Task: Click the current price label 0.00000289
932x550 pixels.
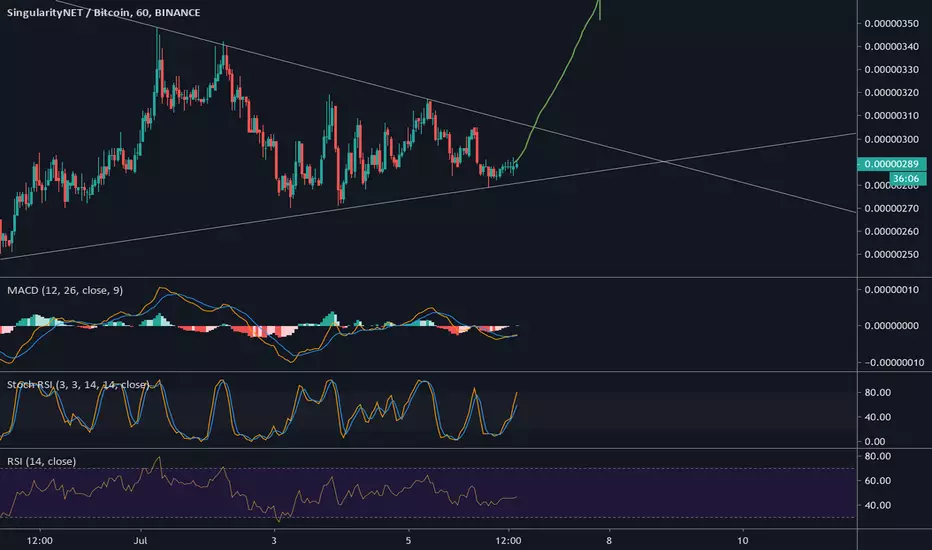Action: [x=892, y=164]
